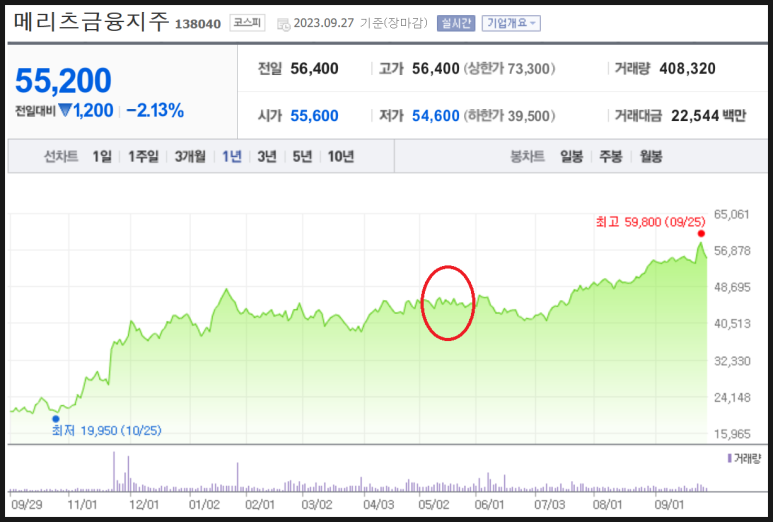Click the 24,148 y-axis label
The height and width of the screenshot is (522, 773).
click(732, 398)
